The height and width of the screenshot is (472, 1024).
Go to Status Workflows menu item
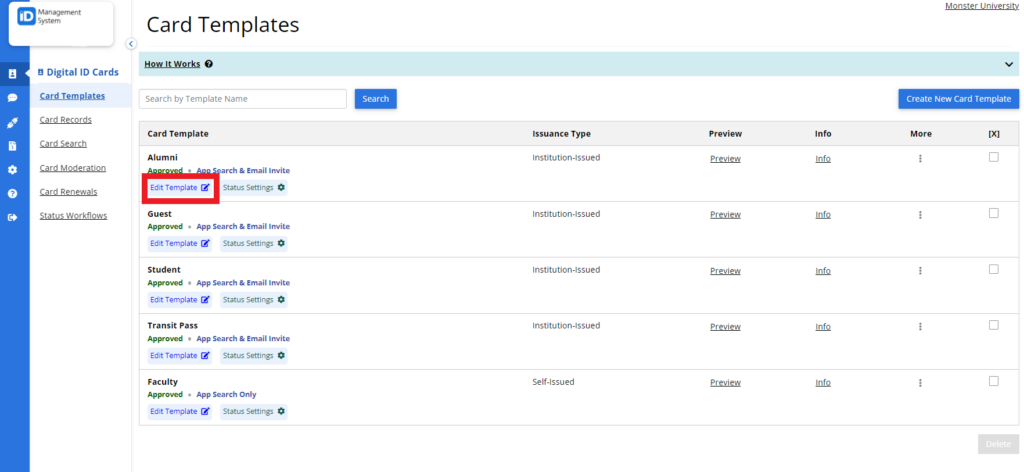point(73,215)
